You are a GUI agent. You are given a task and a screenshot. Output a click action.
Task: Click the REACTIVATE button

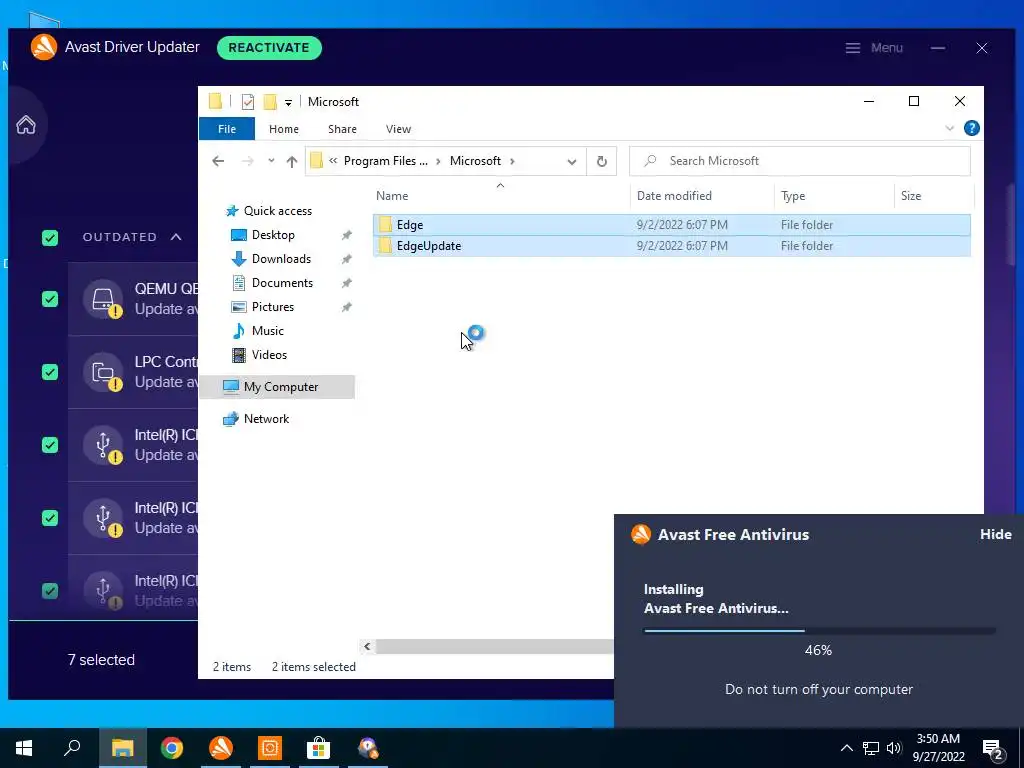pos(269,48)
